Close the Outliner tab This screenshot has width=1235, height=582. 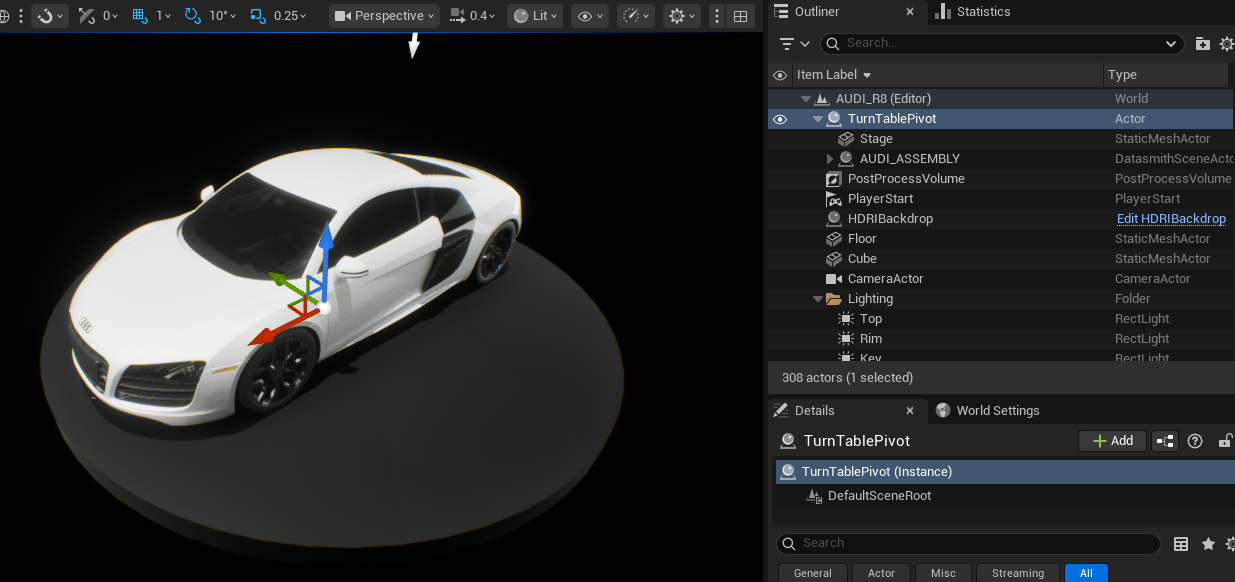coord(909,12)
